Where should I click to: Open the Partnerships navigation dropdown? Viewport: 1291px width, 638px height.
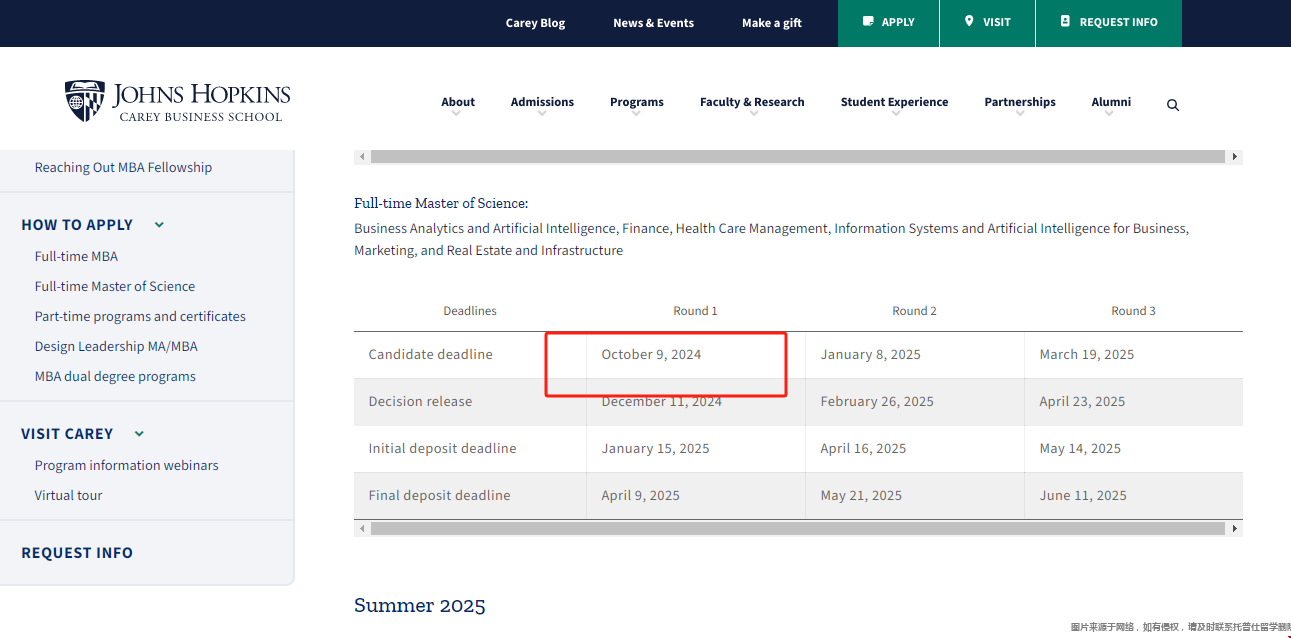(x=1020, y=102)
